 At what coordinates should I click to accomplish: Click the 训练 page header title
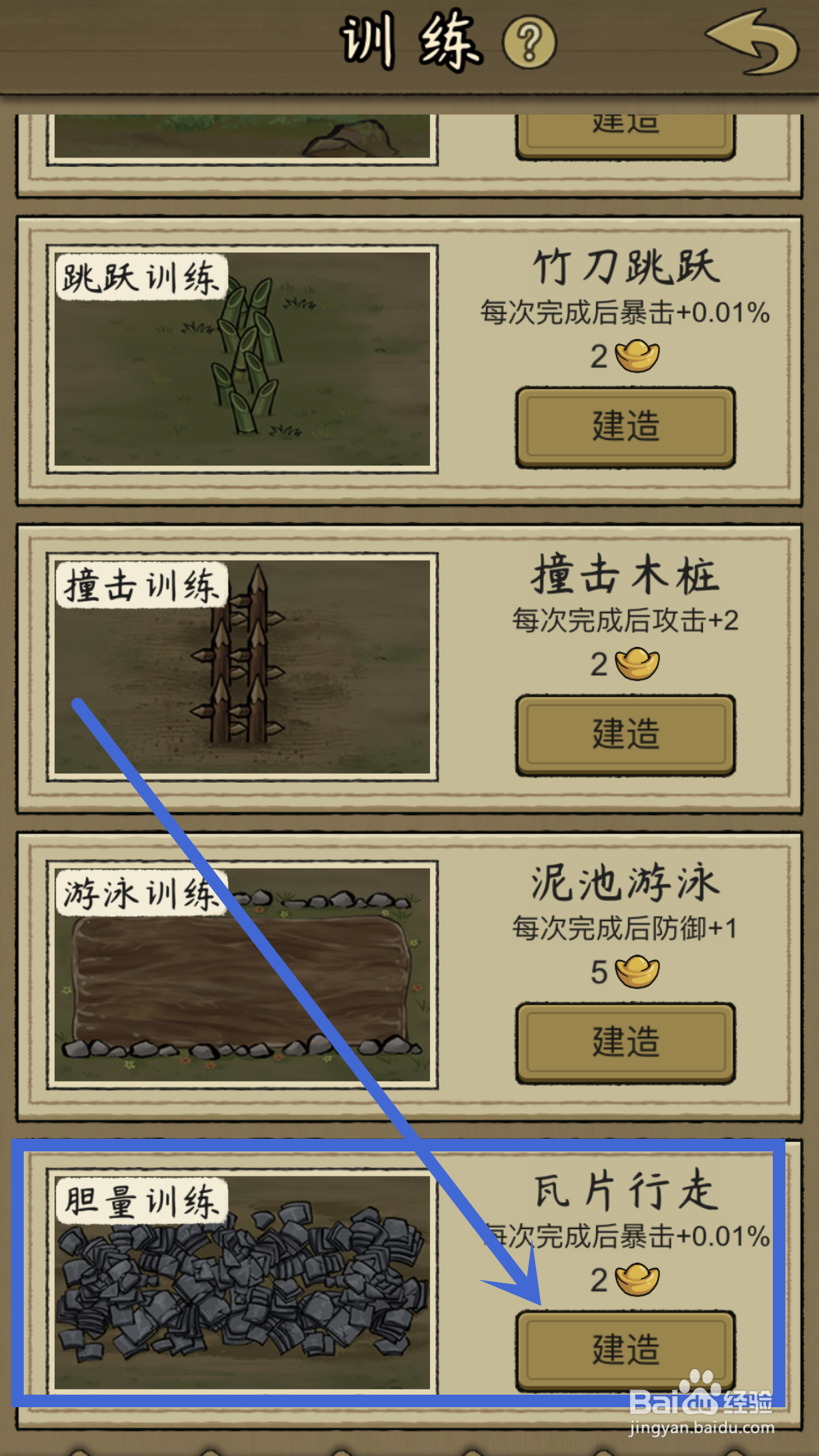pyautogui.click(x=410, y=41)
